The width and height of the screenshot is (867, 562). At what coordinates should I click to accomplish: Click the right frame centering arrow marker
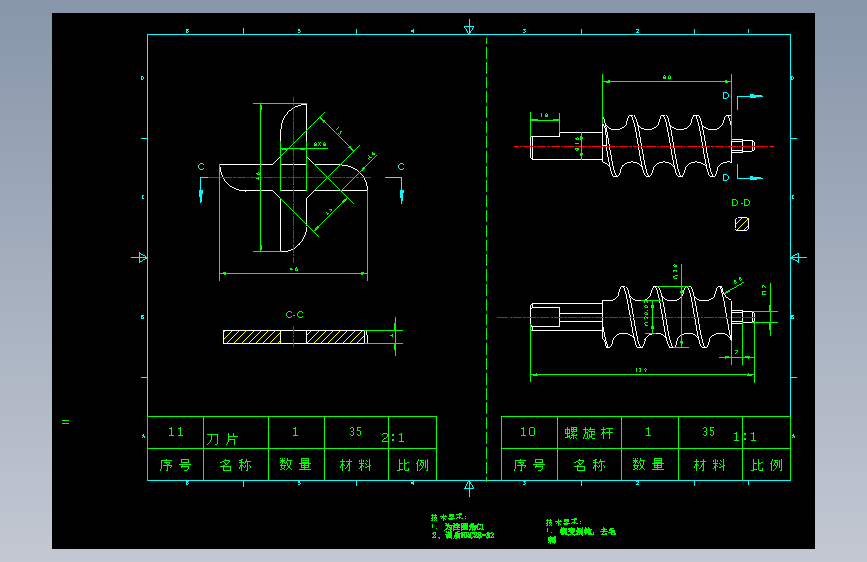(798, 257)
